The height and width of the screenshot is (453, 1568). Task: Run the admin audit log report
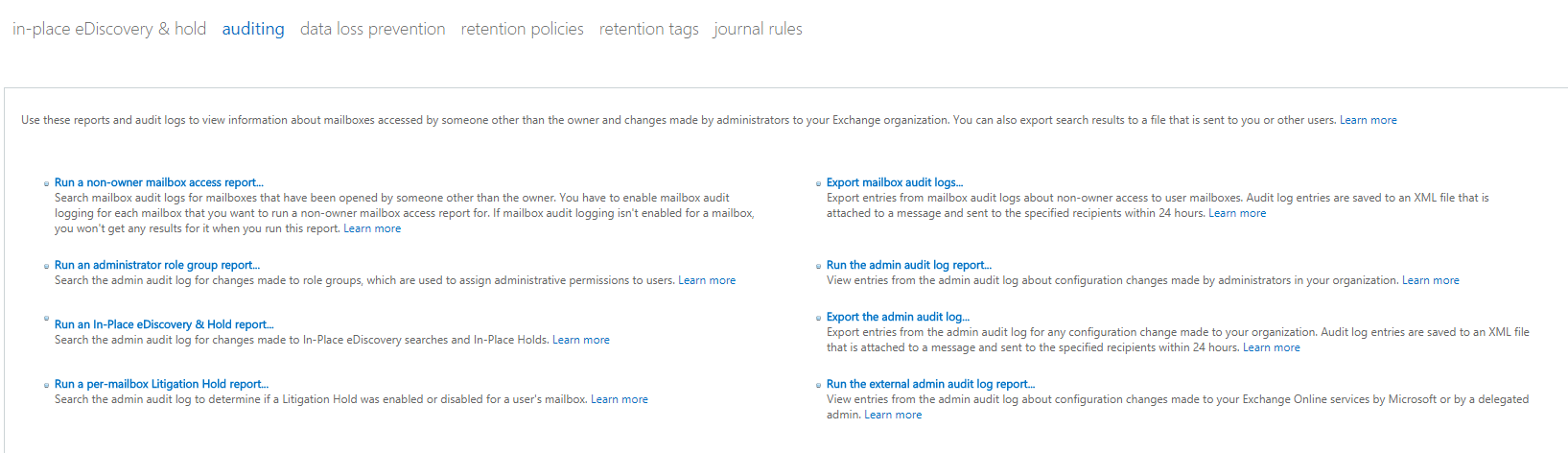click(909, 265)
